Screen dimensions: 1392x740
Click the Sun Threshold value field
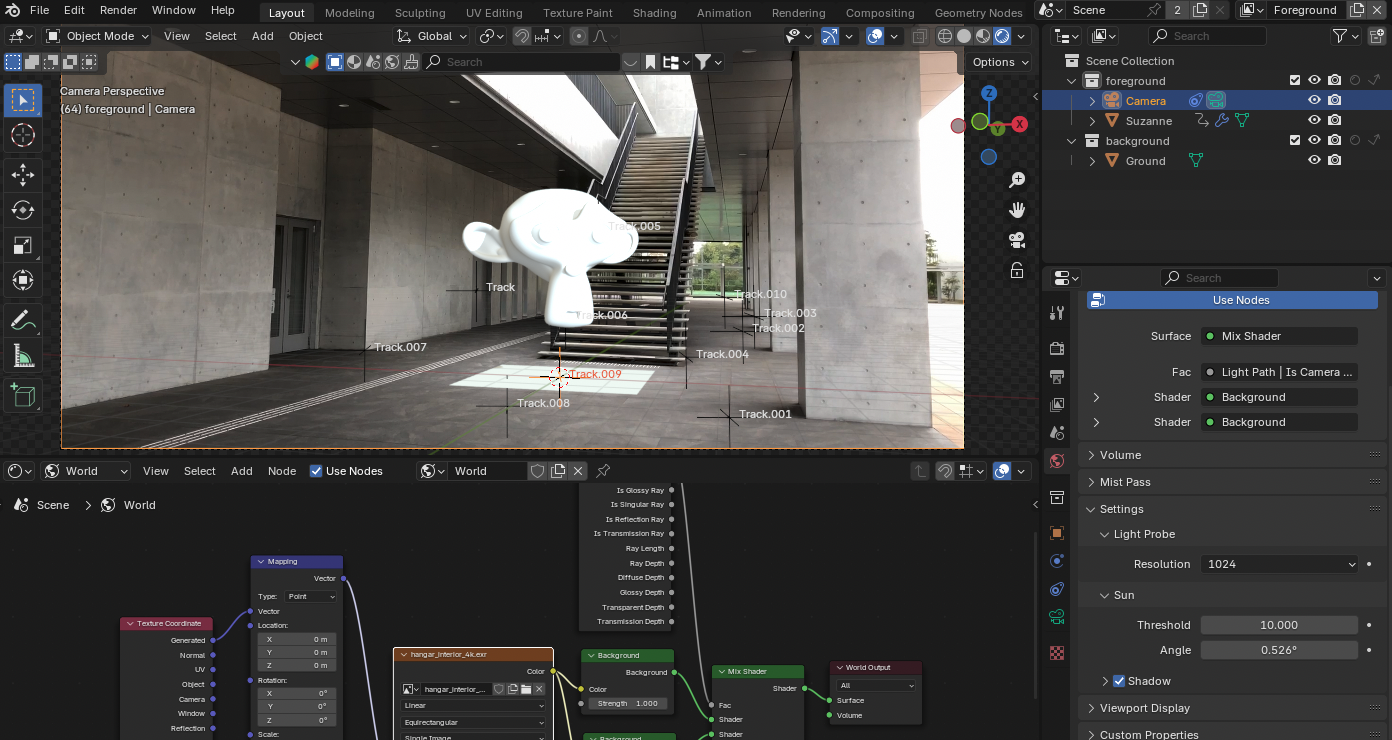pyautogui.click(x=1278, y=625)
